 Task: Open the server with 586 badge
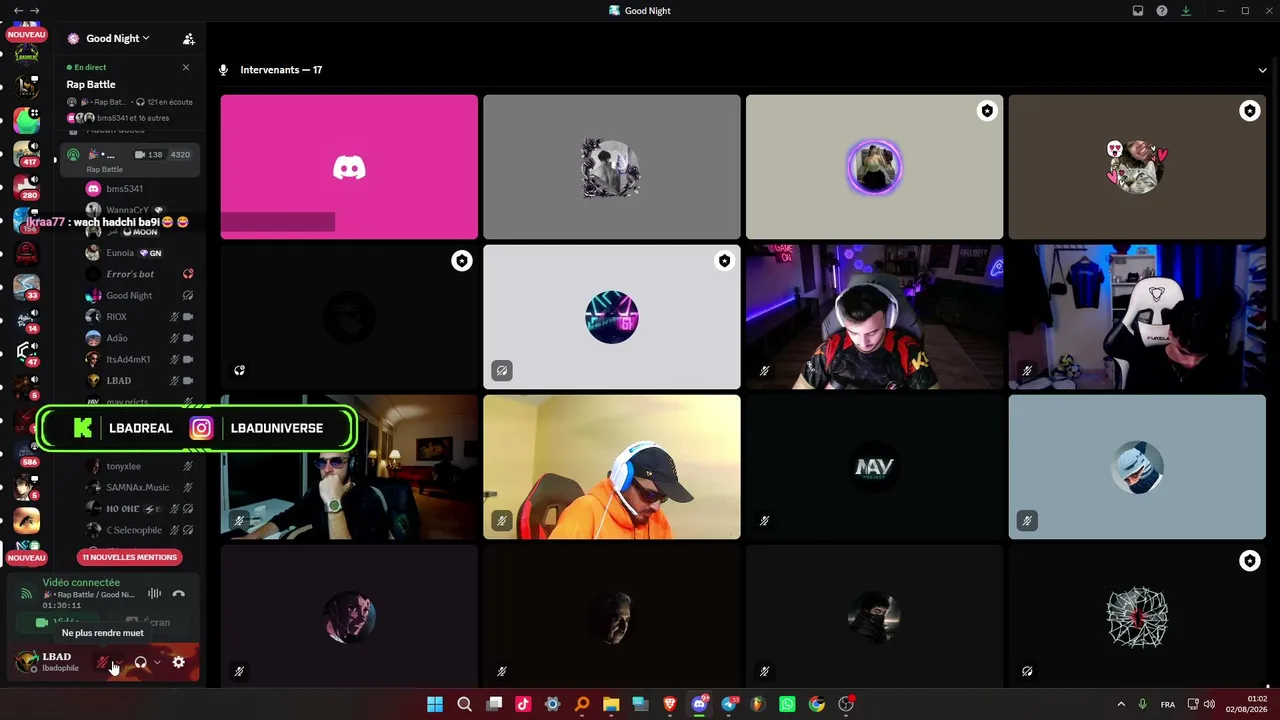[26, 454]
